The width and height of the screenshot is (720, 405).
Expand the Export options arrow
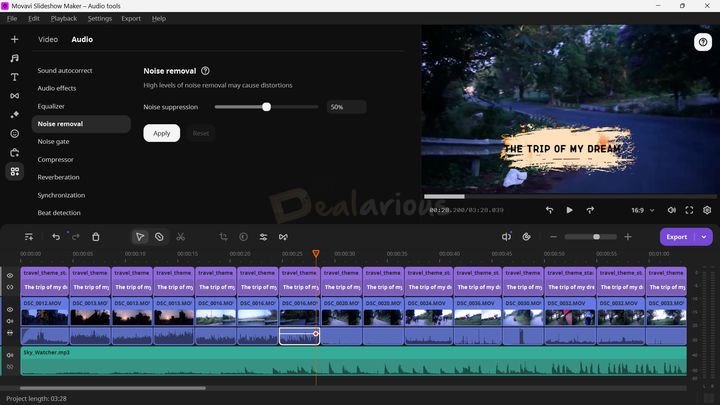(x=703, y=237)
